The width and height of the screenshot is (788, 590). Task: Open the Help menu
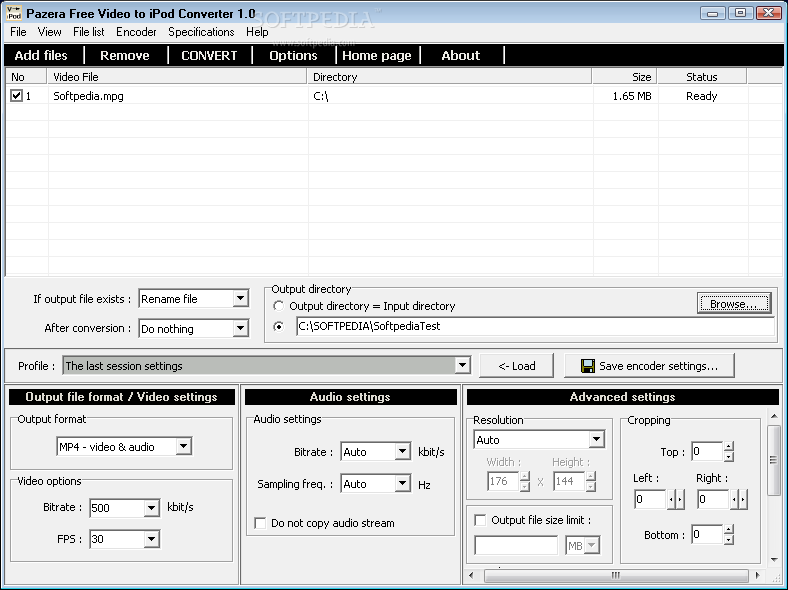pyautogui.click(x=257, y=32)
